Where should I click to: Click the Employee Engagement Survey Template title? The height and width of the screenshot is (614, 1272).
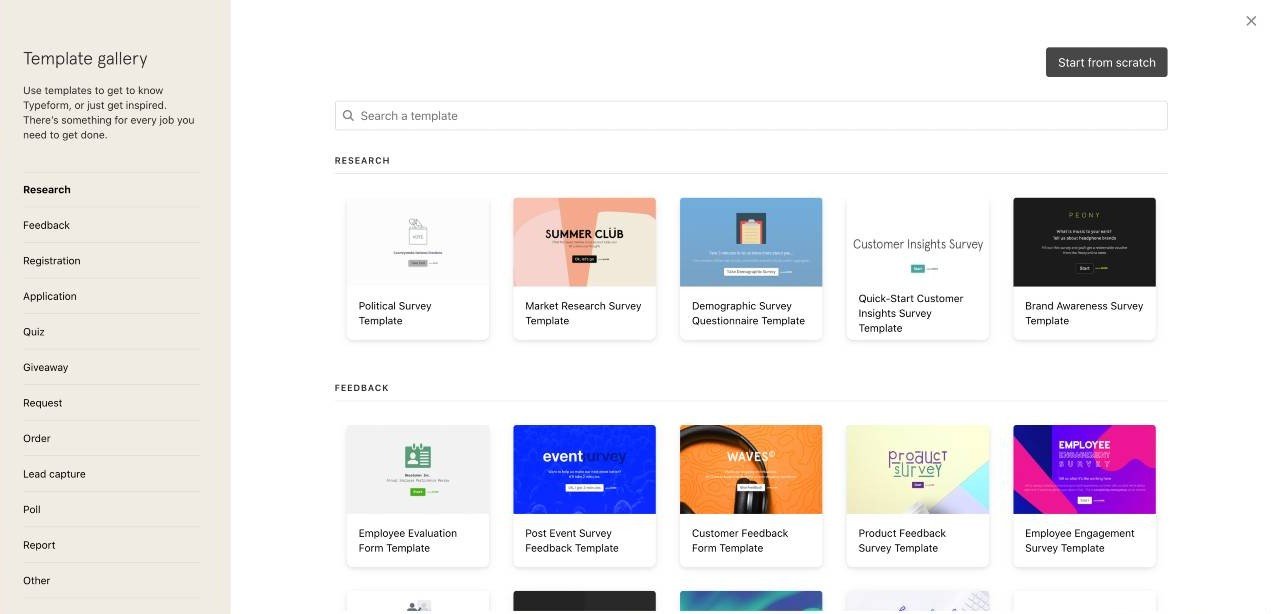1079,541
